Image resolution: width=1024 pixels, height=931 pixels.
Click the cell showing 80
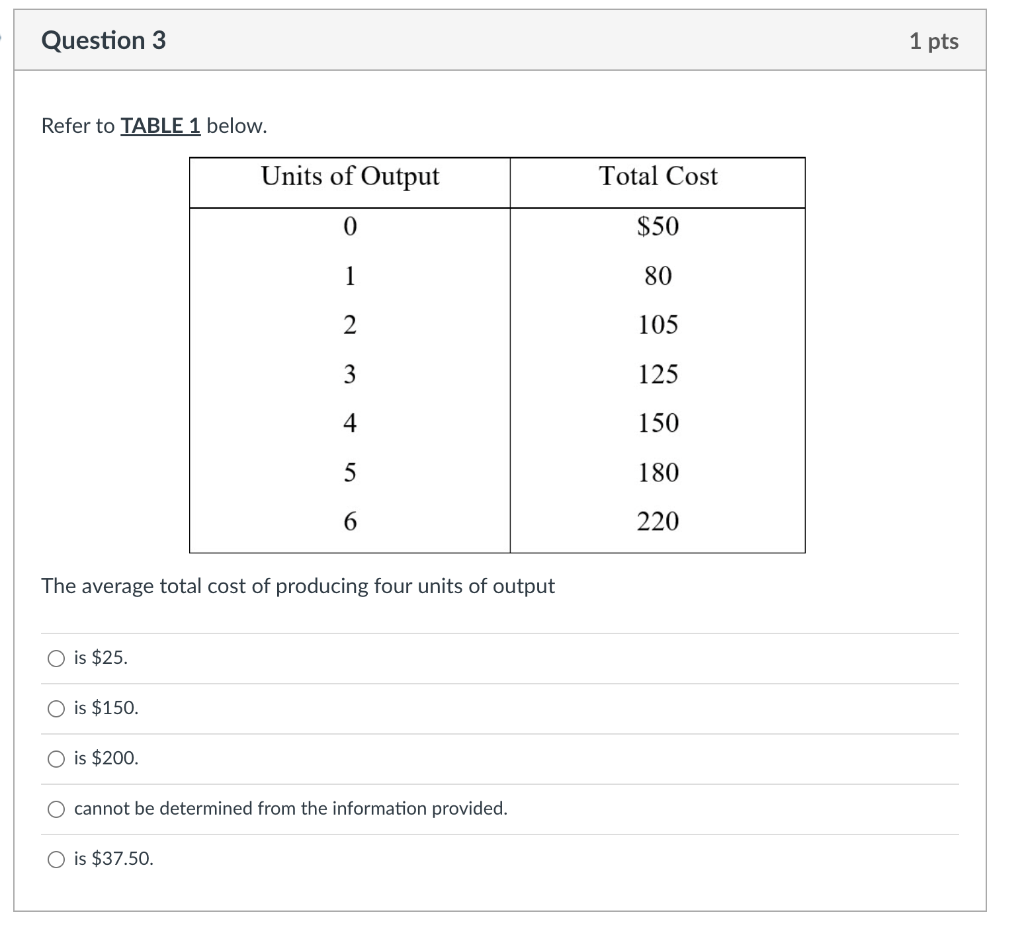657,276
